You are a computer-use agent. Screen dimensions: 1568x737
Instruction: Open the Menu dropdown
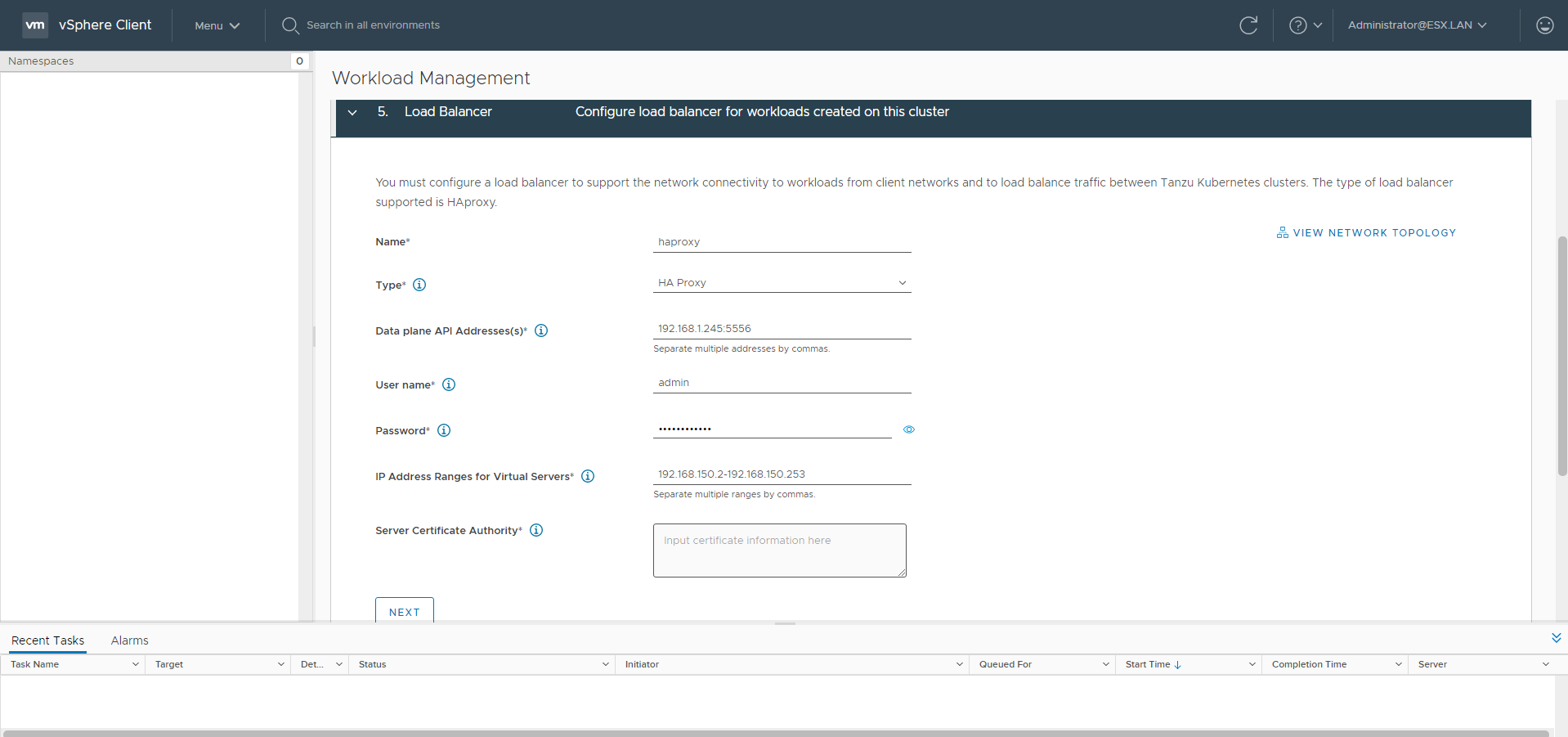pyautogui.click(x=217, y=25)
